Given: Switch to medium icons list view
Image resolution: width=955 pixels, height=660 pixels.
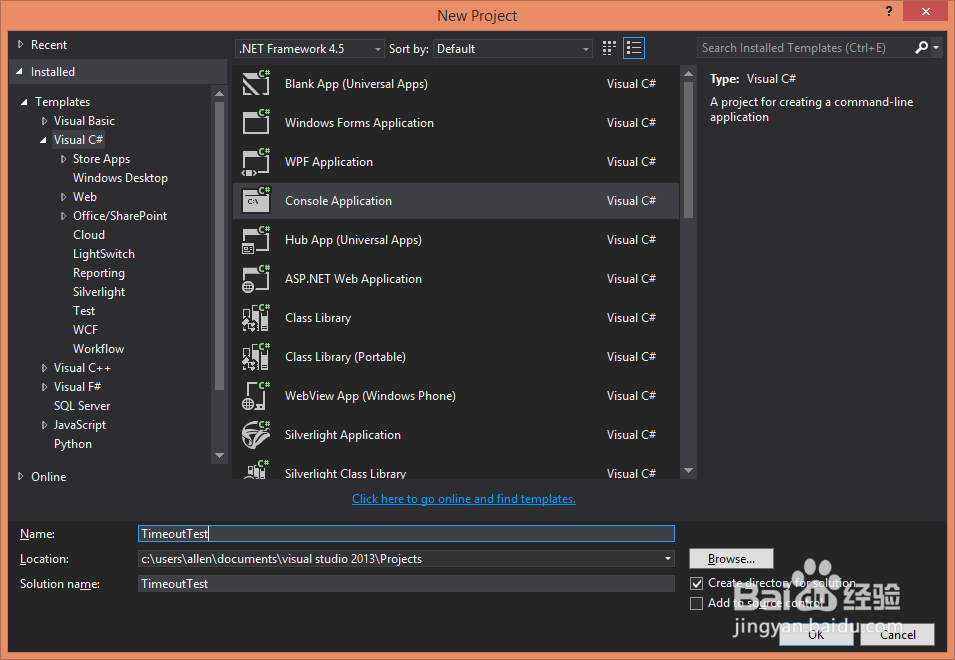Looking at the screenshot, I should pyautogui.click(x=634, y=48).
